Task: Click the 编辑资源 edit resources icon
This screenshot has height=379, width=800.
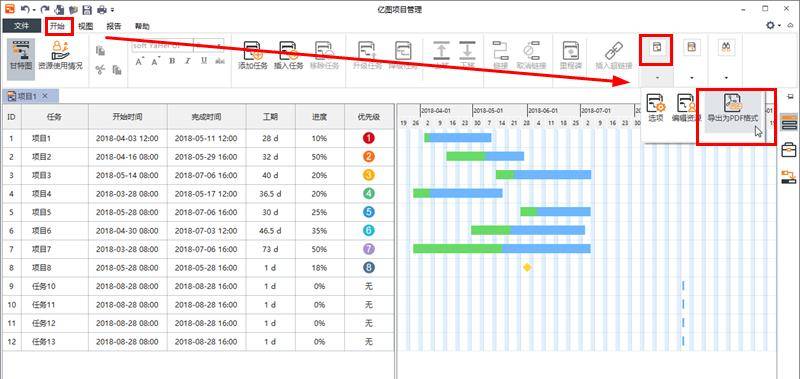Action: [687, 109]
